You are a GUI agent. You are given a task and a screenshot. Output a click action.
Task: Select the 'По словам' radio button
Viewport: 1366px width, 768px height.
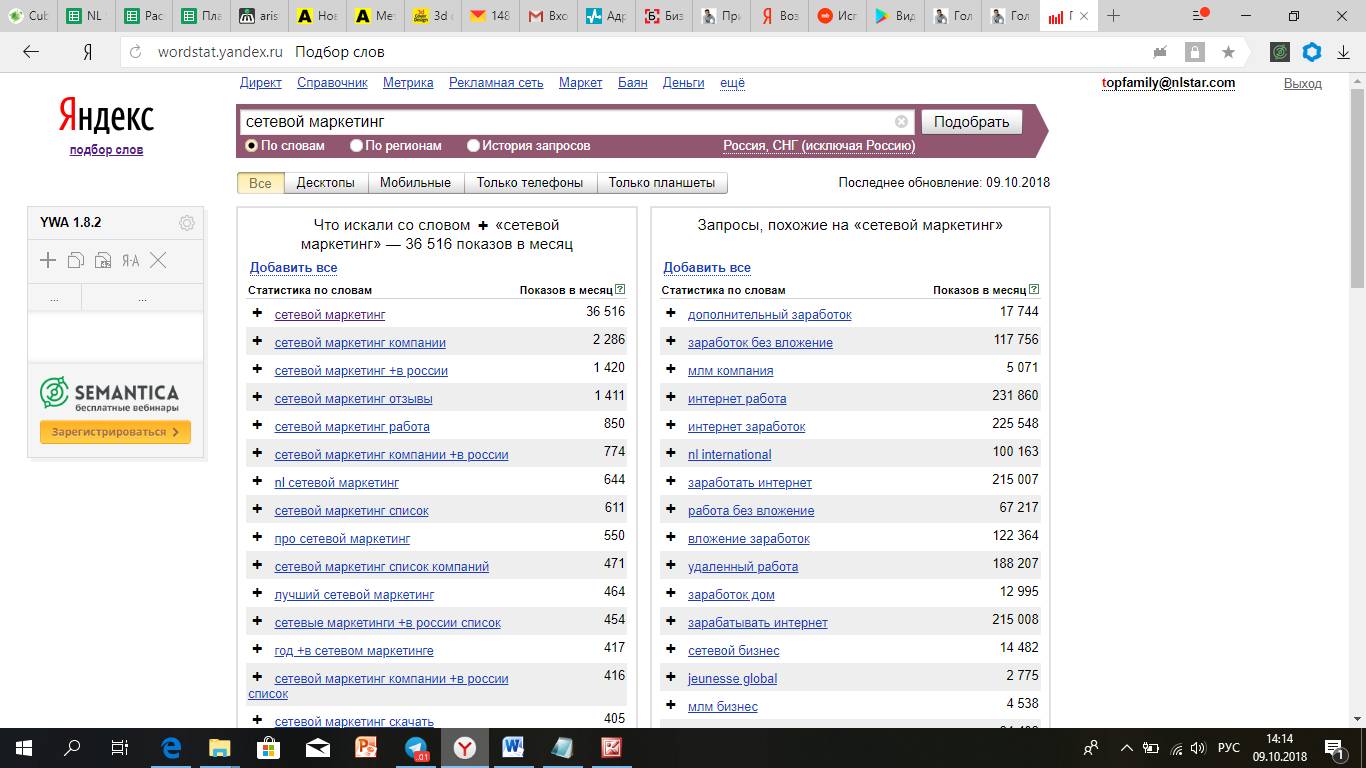[252, 146]
